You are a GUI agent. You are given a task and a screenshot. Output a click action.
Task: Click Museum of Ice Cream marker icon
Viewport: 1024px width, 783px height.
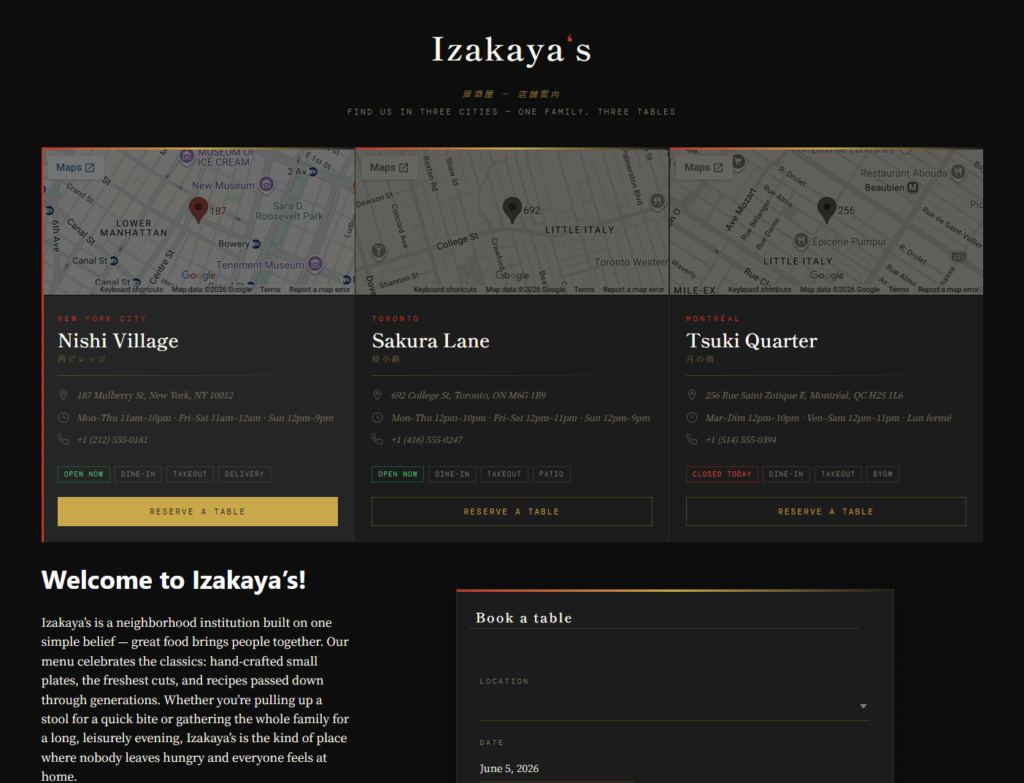point(187,156)
